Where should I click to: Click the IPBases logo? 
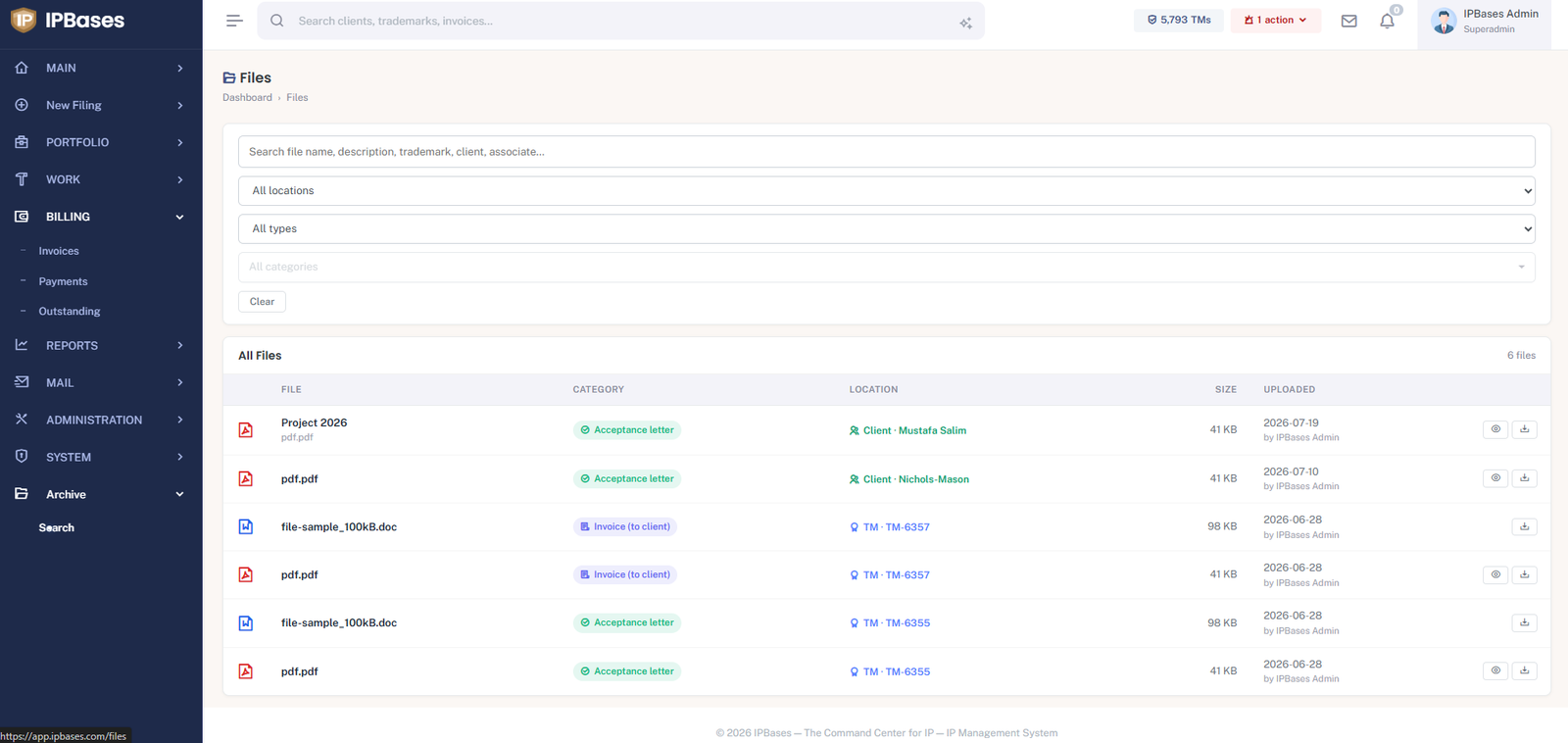68,20
